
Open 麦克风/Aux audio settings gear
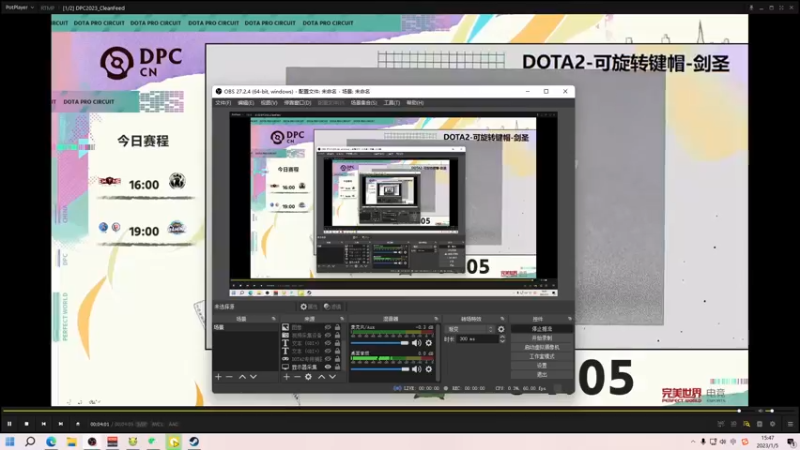point(429,343)
